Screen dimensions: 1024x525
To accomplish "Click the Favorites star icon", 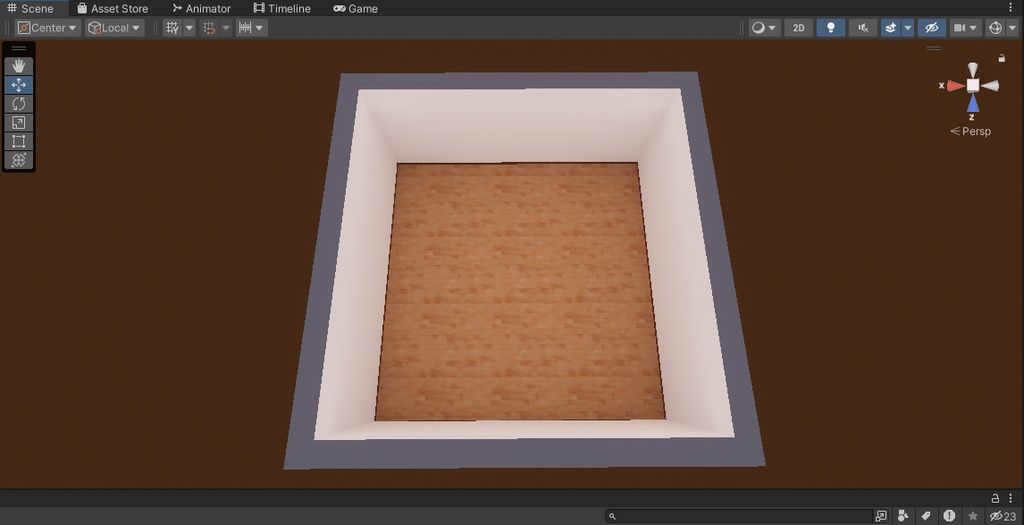I will (972, 516).
